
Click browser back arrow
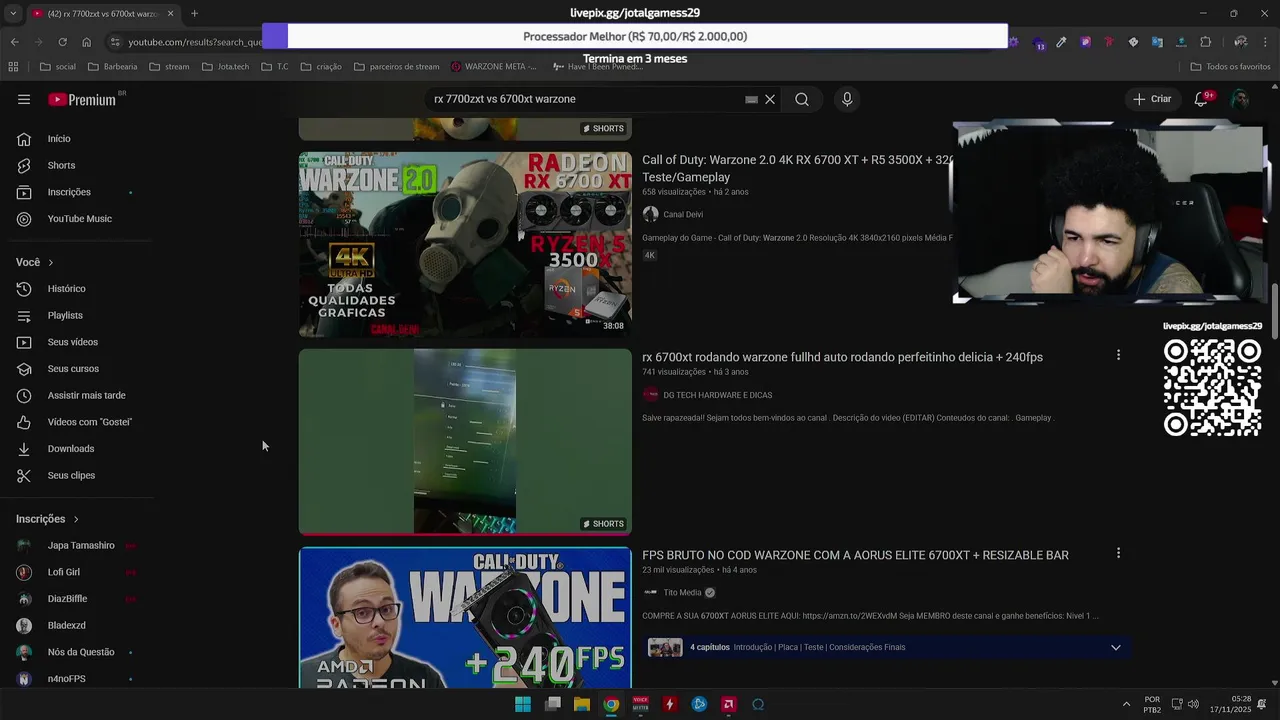14,42
